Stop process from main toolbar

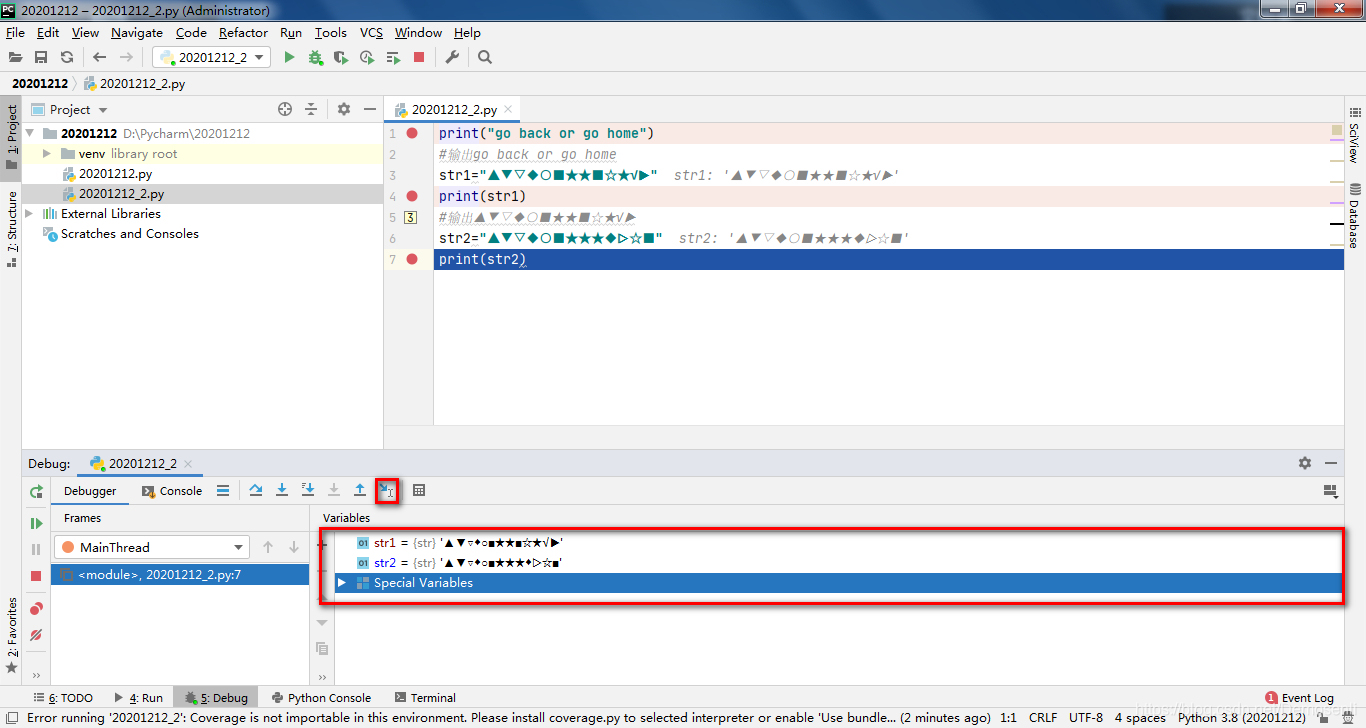(x=419, y=58)
